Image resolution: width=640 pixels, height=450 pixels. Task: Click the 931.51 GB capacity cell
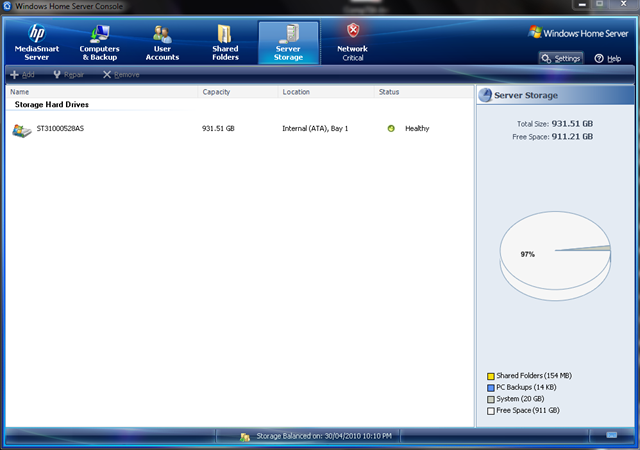[x=218, y=129]
